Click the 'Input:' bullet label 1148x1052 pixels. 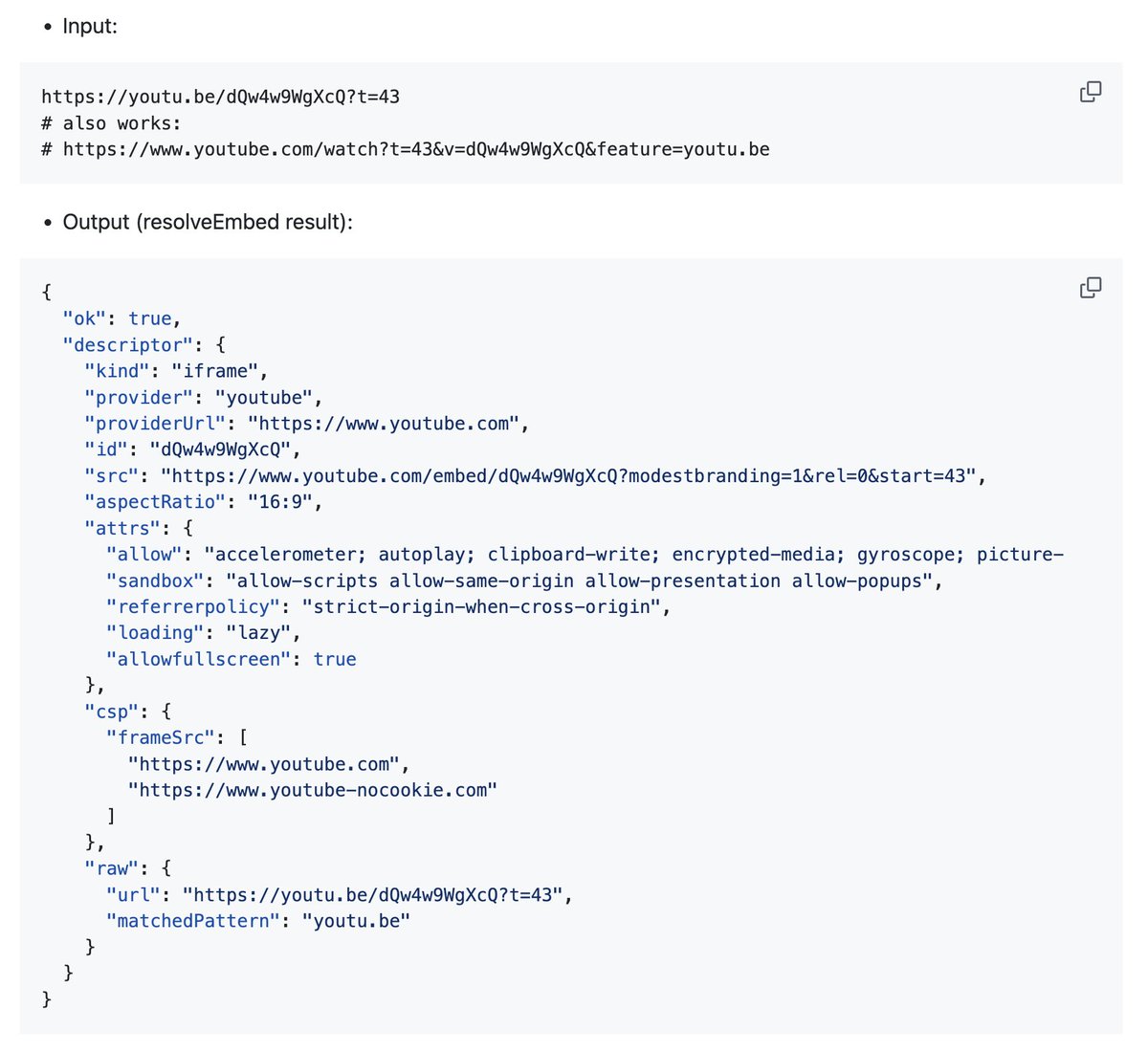pyautogui.click(x=90, y=27)
